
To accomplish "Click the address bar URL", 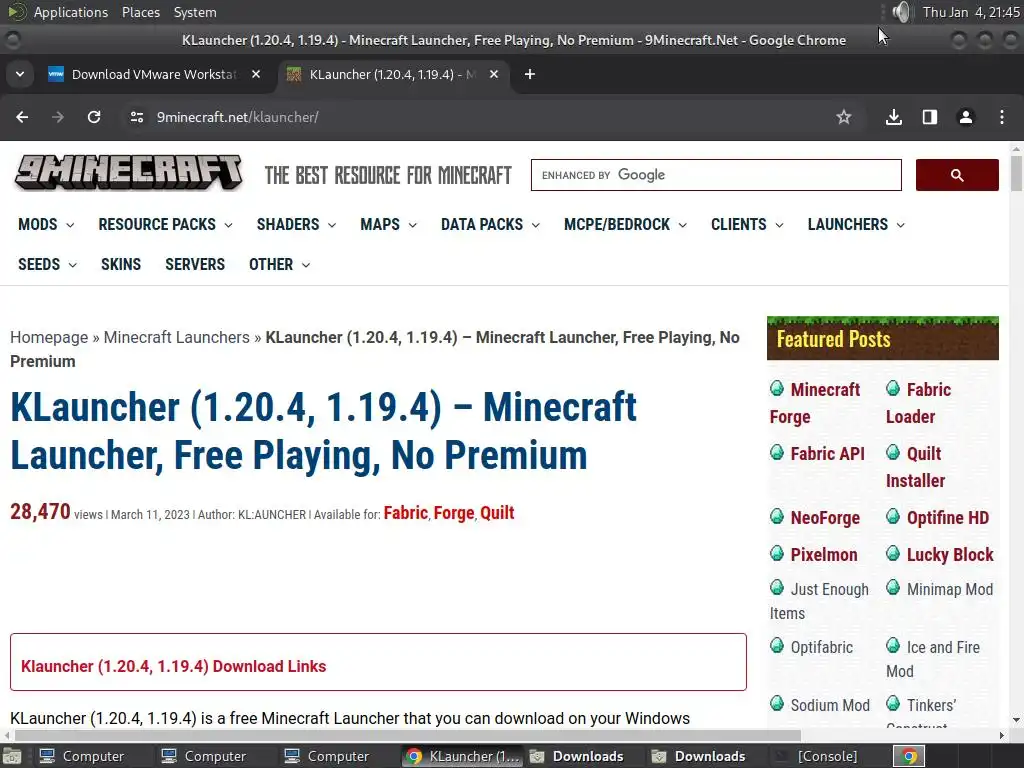I will (x=237, y=117).
